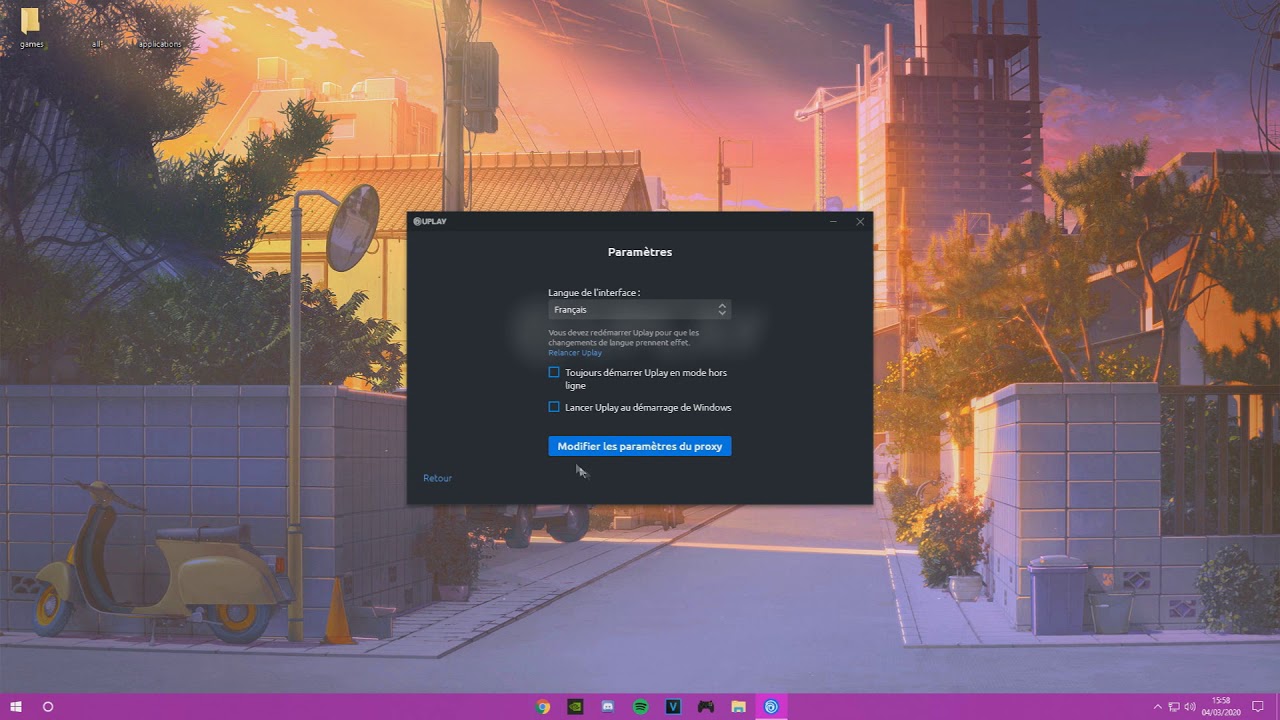Open the Cortana circle on the taskbar
The width and height of the screenshot is (1280, 720).
coord(48,707)
